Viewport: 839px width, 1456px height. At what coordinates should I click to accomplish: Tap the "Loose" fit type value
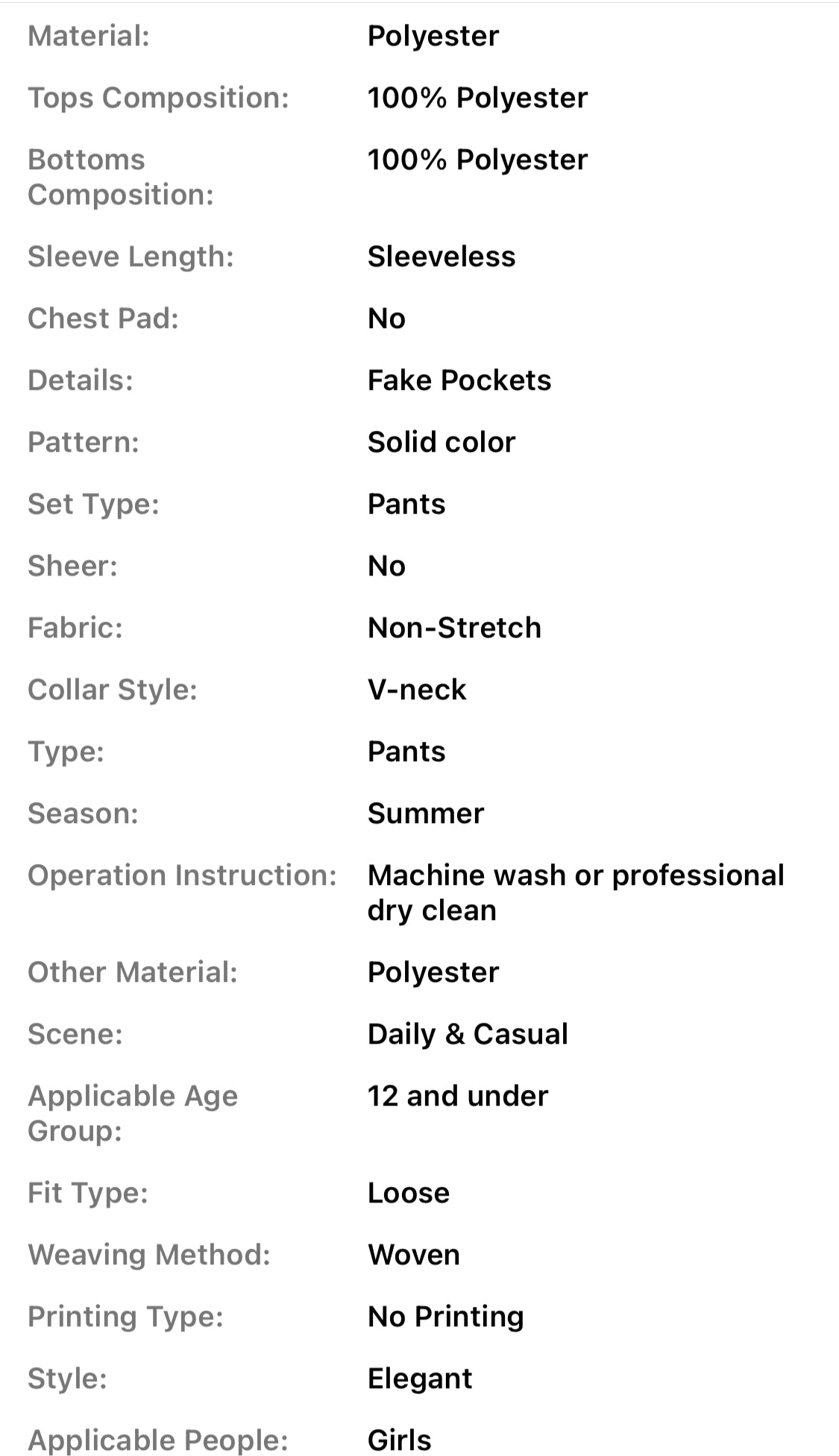point(408,1193)
